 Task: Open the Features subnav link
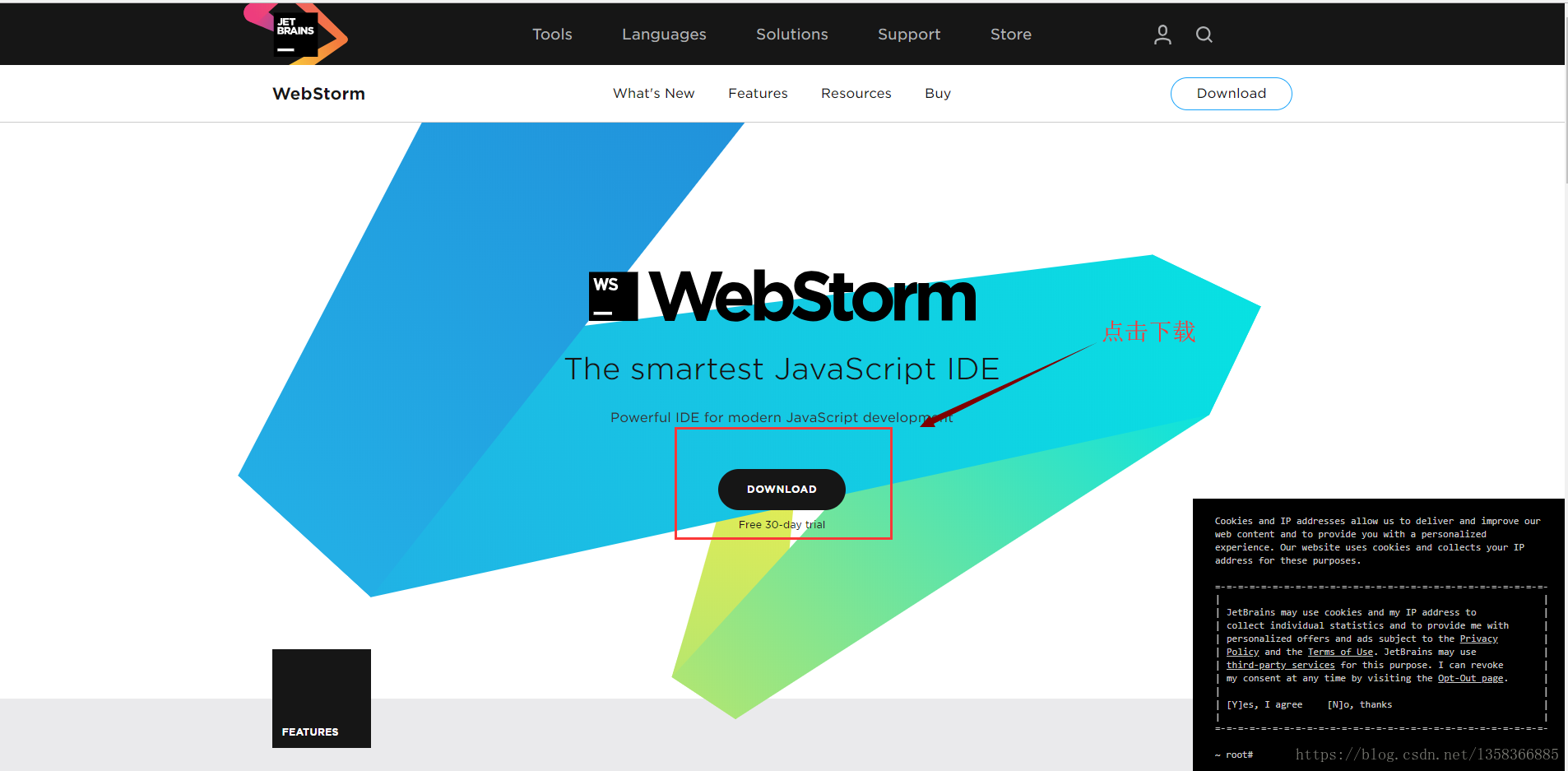pyautogui.click(x=758, y=93)
